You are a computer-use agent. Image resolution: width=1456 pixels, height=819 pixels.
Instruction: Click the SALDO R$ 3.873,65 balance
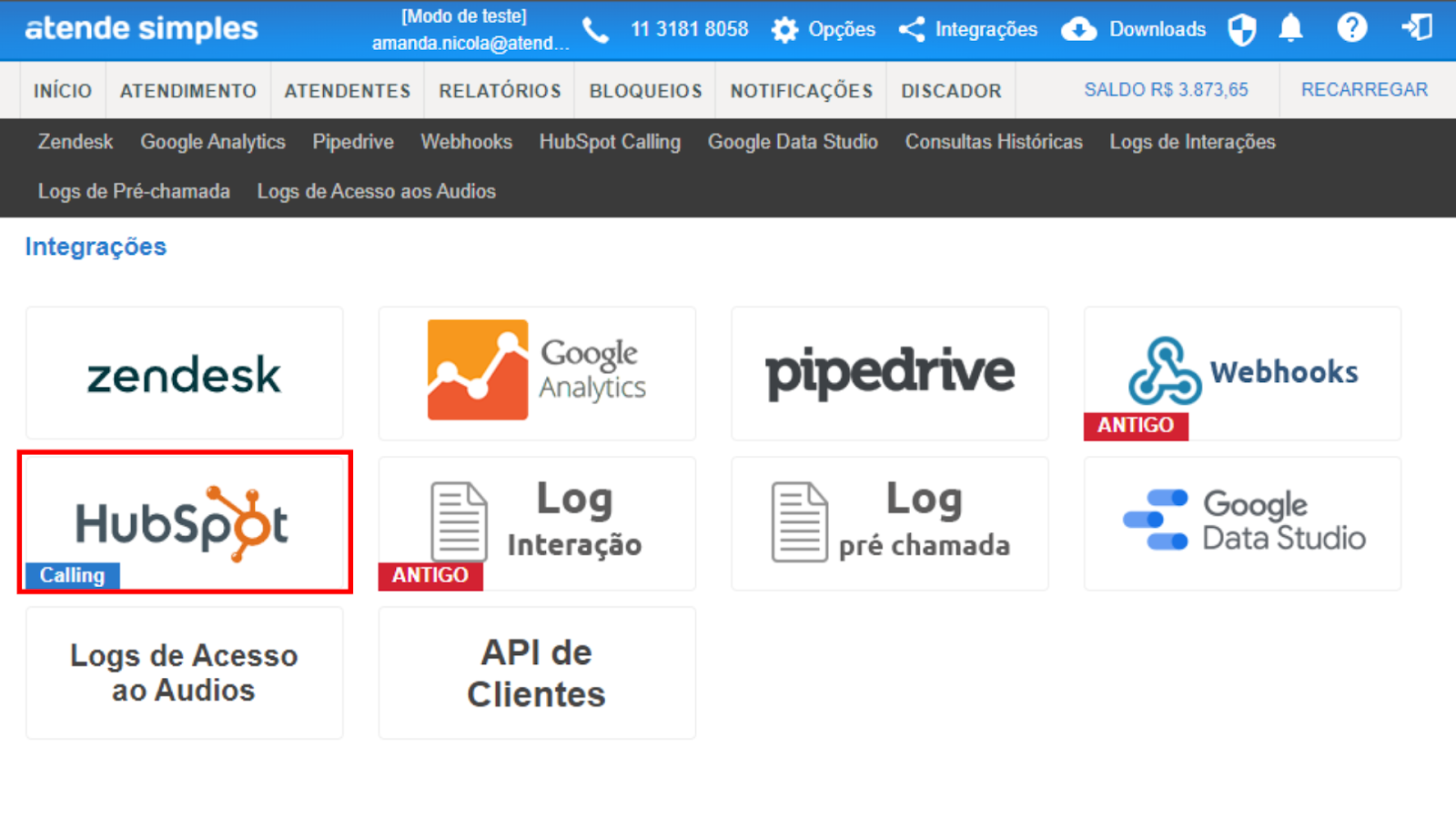pyautogui.click(x=1166, y=90)
